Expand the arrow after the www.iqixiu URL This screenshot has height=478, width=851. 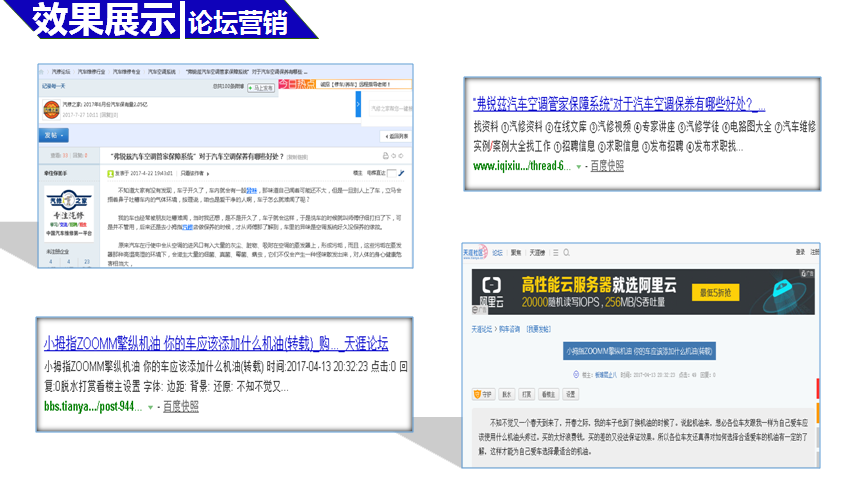[579, 167]
